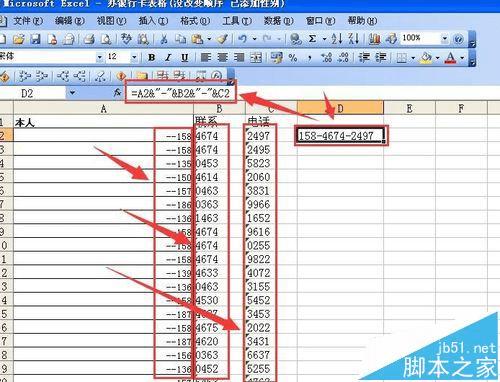This screenshot has width=500, height=382.
Task: Expand the font name dropdown
Action: [x=99, y=58]
